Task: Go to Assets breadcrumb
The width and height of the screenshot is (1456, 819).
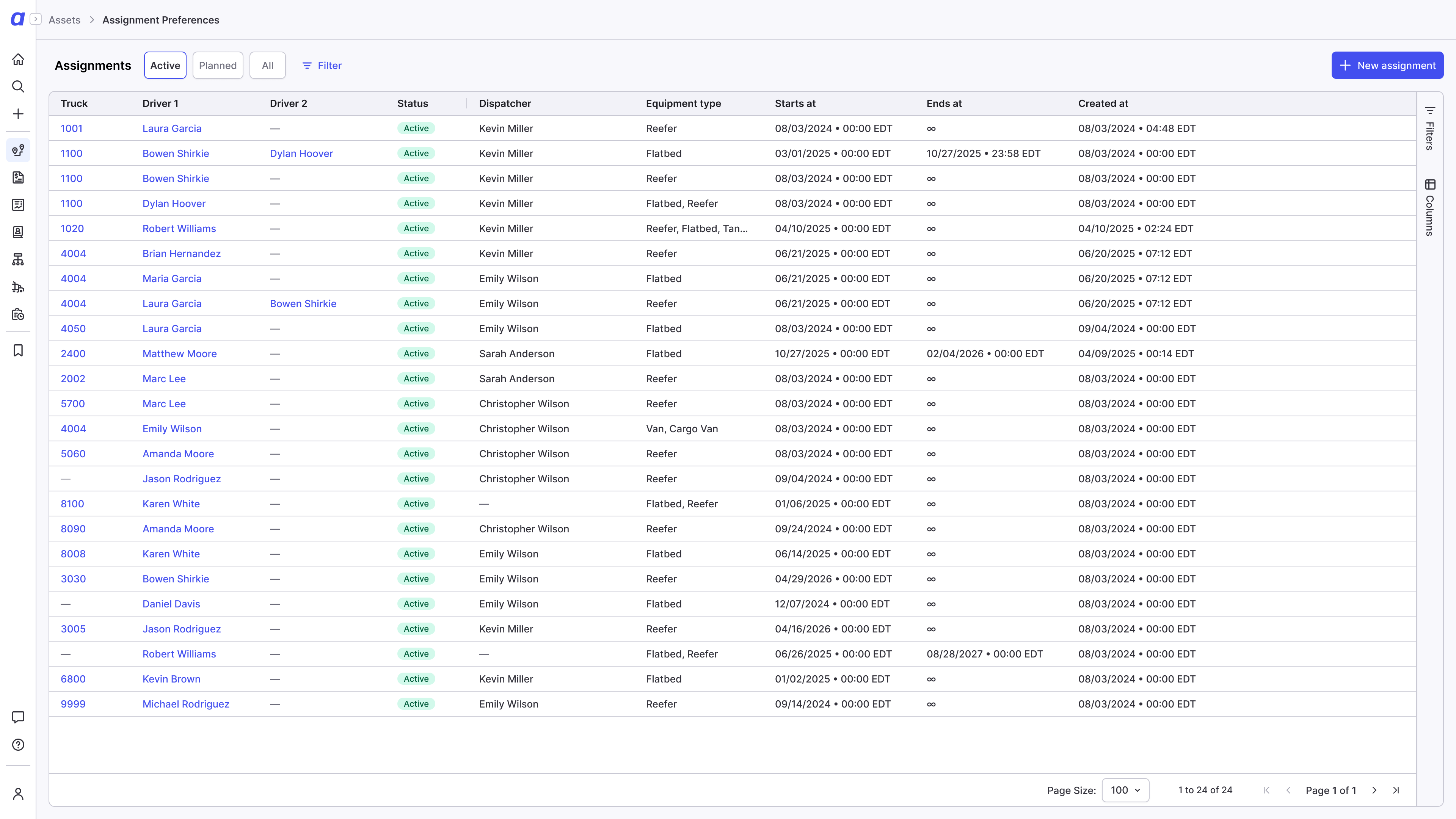Action: tap(64, 20)
